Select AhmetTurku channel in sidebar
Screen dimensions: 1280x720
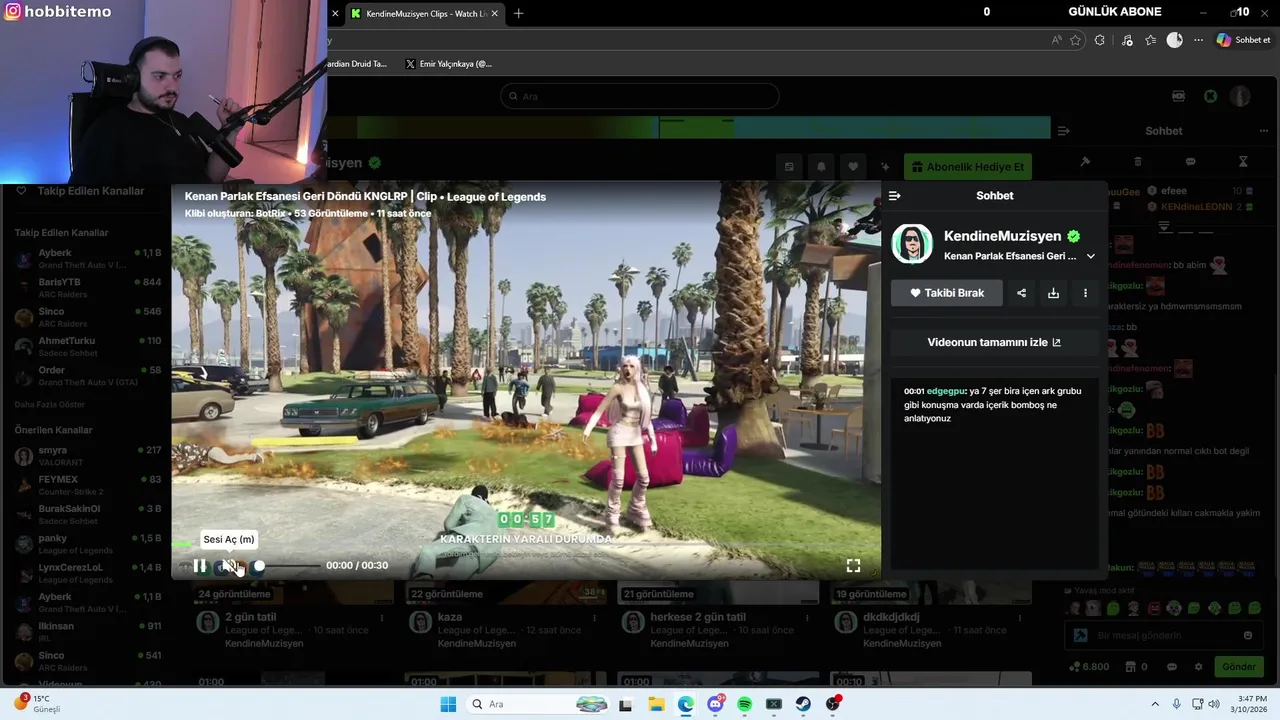(x=88, y=346)
